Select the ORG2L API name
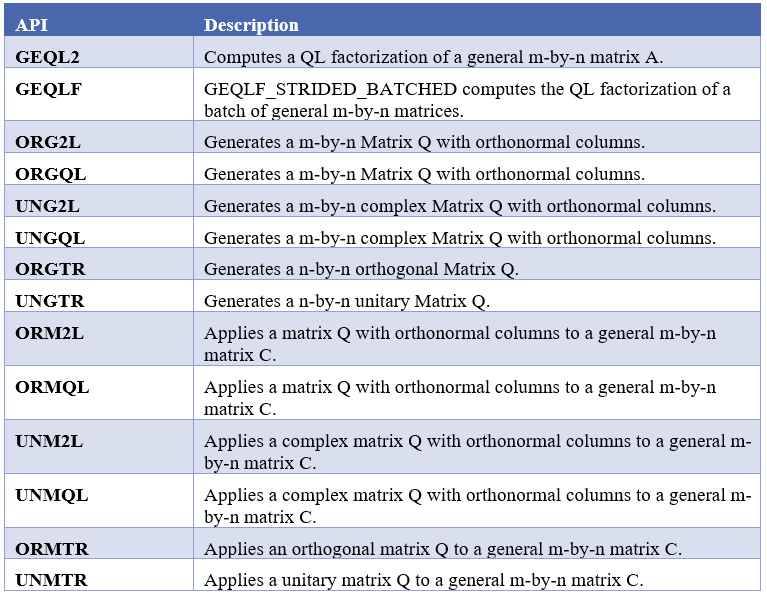Image resolution: width=767 pixels, height=594 pixels. [x=49, y=142]
